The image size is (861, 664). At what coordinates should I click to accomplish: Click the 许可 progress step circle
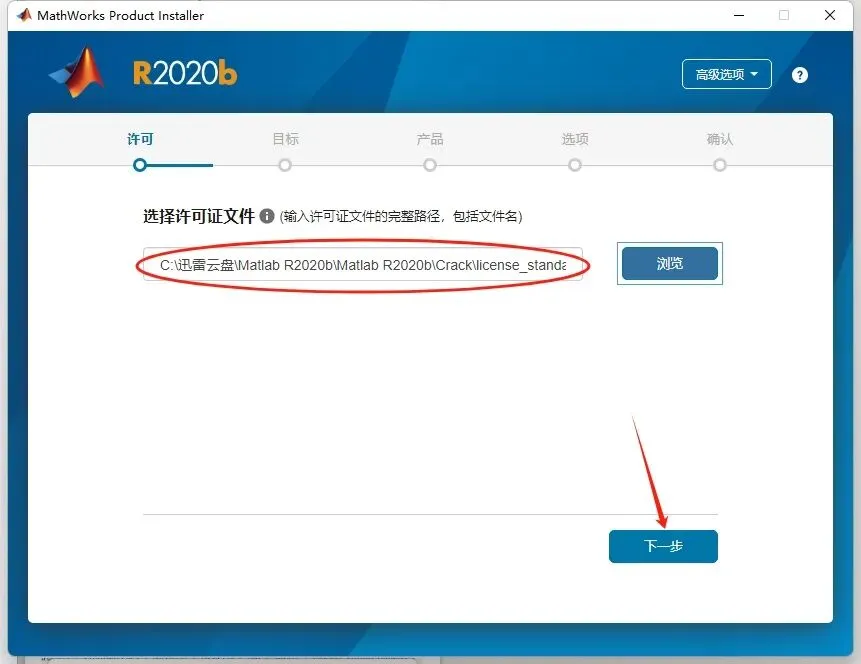tap(140, 165)
